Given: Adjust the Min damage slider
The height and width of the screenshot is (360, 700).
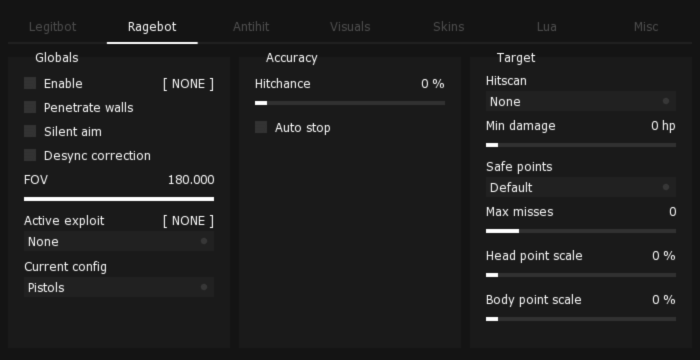Looking at the screenshot, I should (581, 145).
